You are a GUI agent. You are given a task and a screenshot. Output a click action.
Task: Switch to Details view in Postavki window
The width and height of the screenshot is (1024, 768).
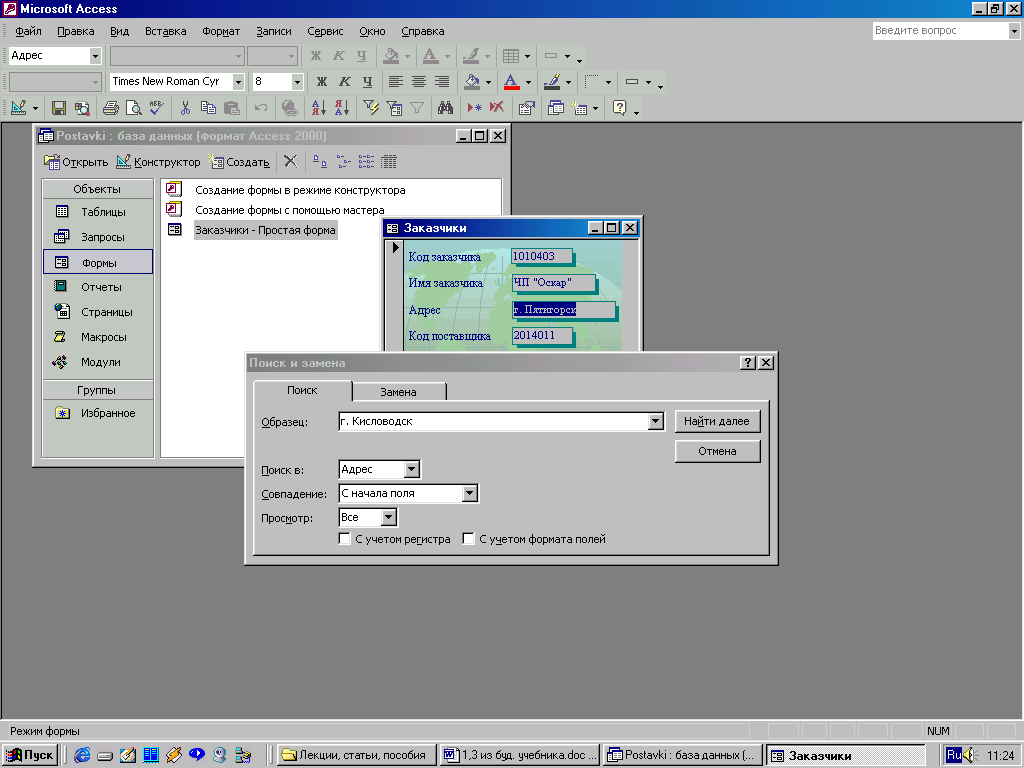pos(389,161)
